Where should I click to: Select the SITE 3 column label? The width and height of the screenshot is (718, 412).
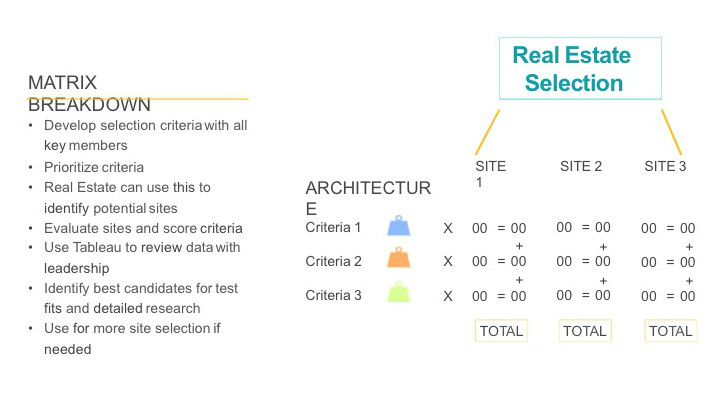(x=665, y=166)
